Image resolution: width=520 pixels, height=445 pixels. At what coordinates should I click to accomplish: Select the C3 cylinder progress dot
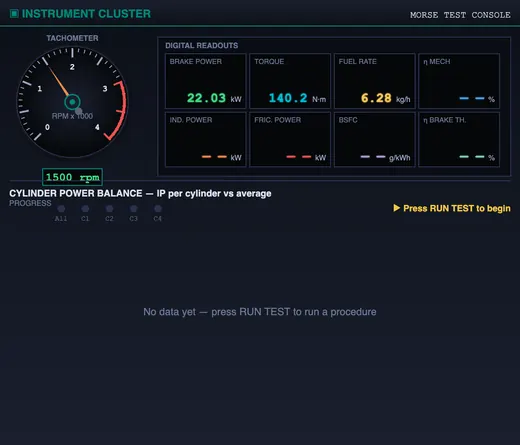coord(134,209)
